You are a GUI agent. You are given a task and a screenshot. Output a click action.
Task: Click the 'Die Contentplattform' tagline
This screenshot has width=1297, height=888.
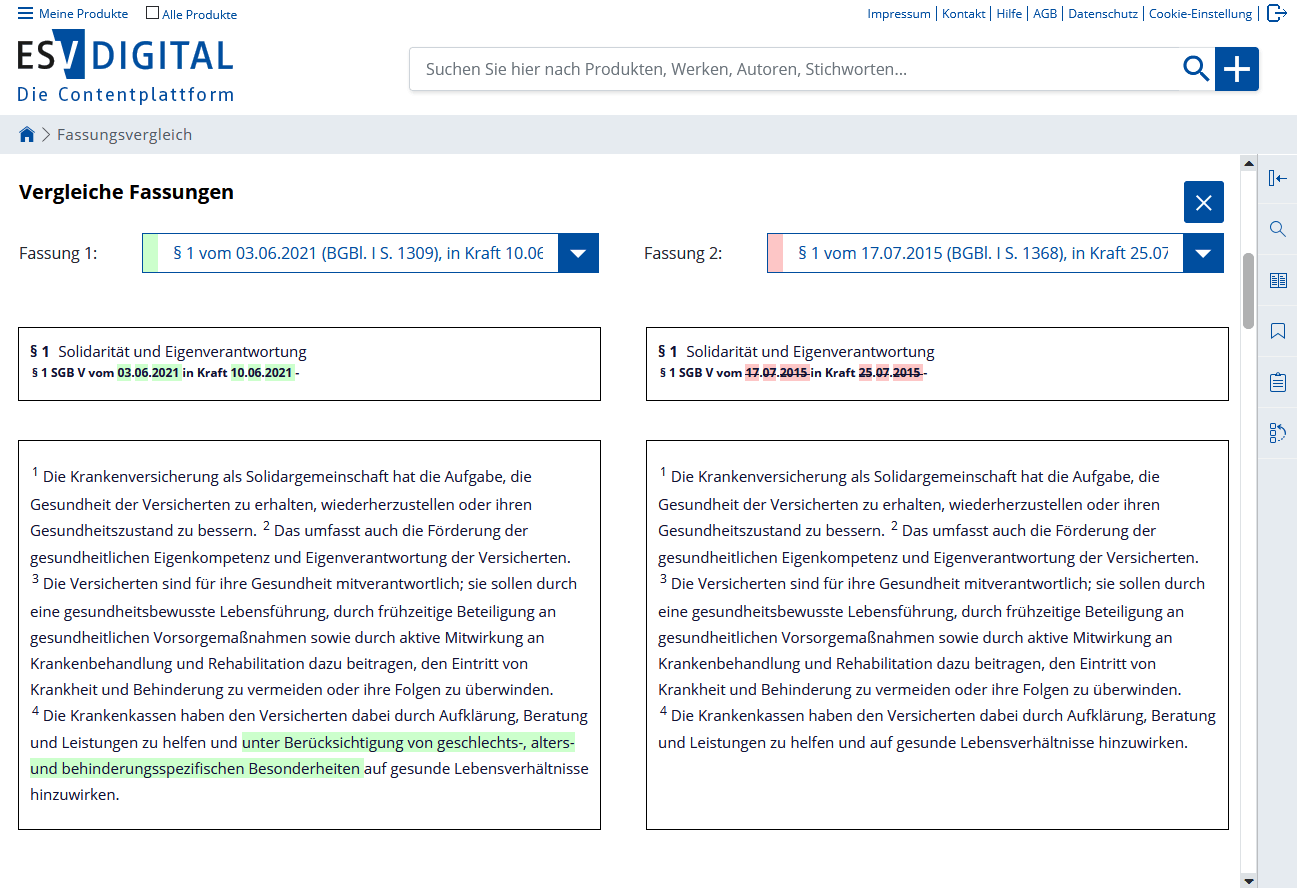(126, 95)
